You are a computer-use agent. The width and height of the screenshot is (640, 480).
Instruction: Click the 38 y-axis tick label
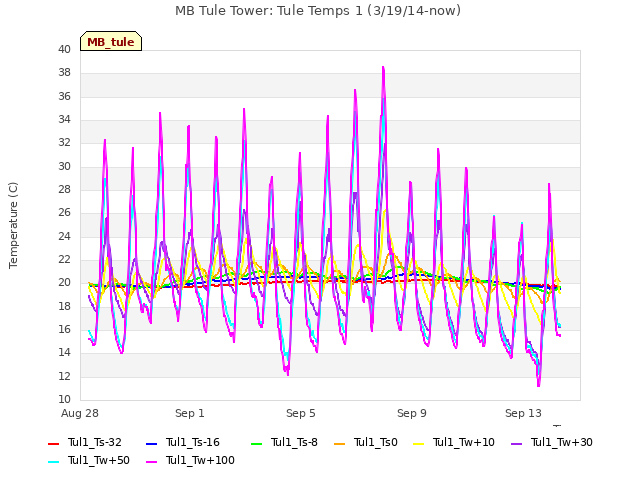tap(64, 73)
